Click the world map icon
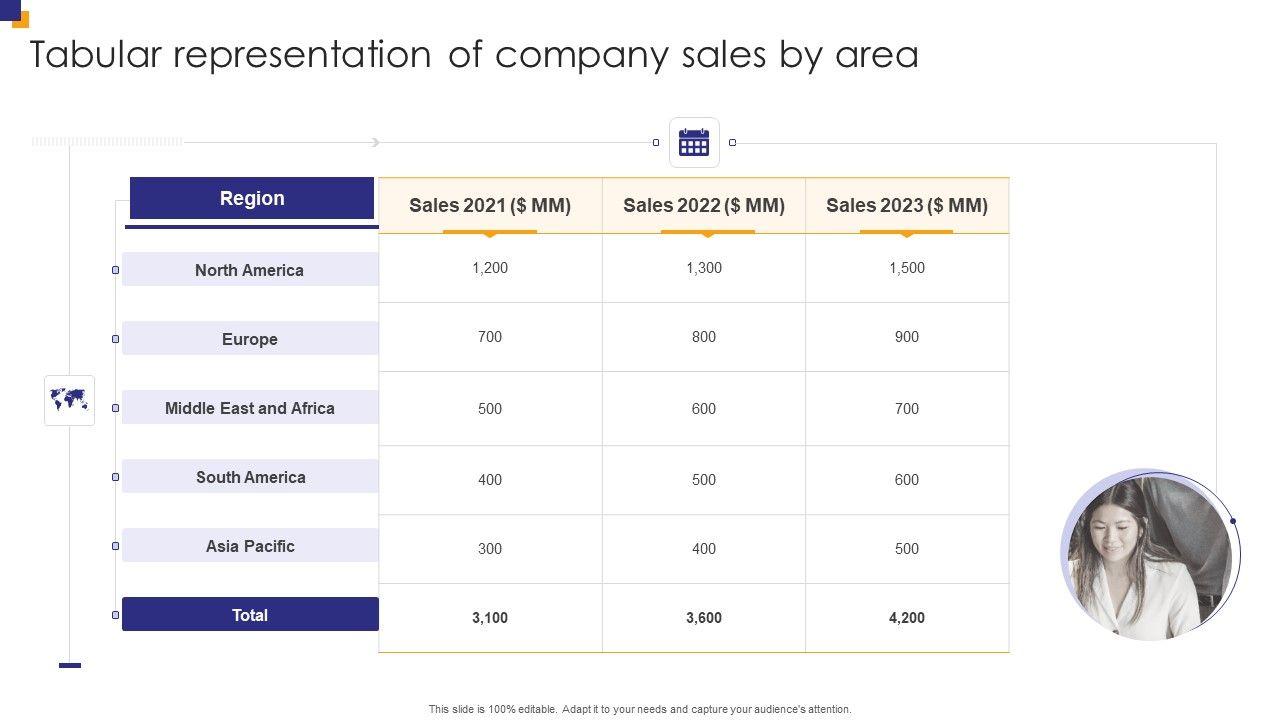Viewport: 1280px width, 720px height. (x=69, y=401)
